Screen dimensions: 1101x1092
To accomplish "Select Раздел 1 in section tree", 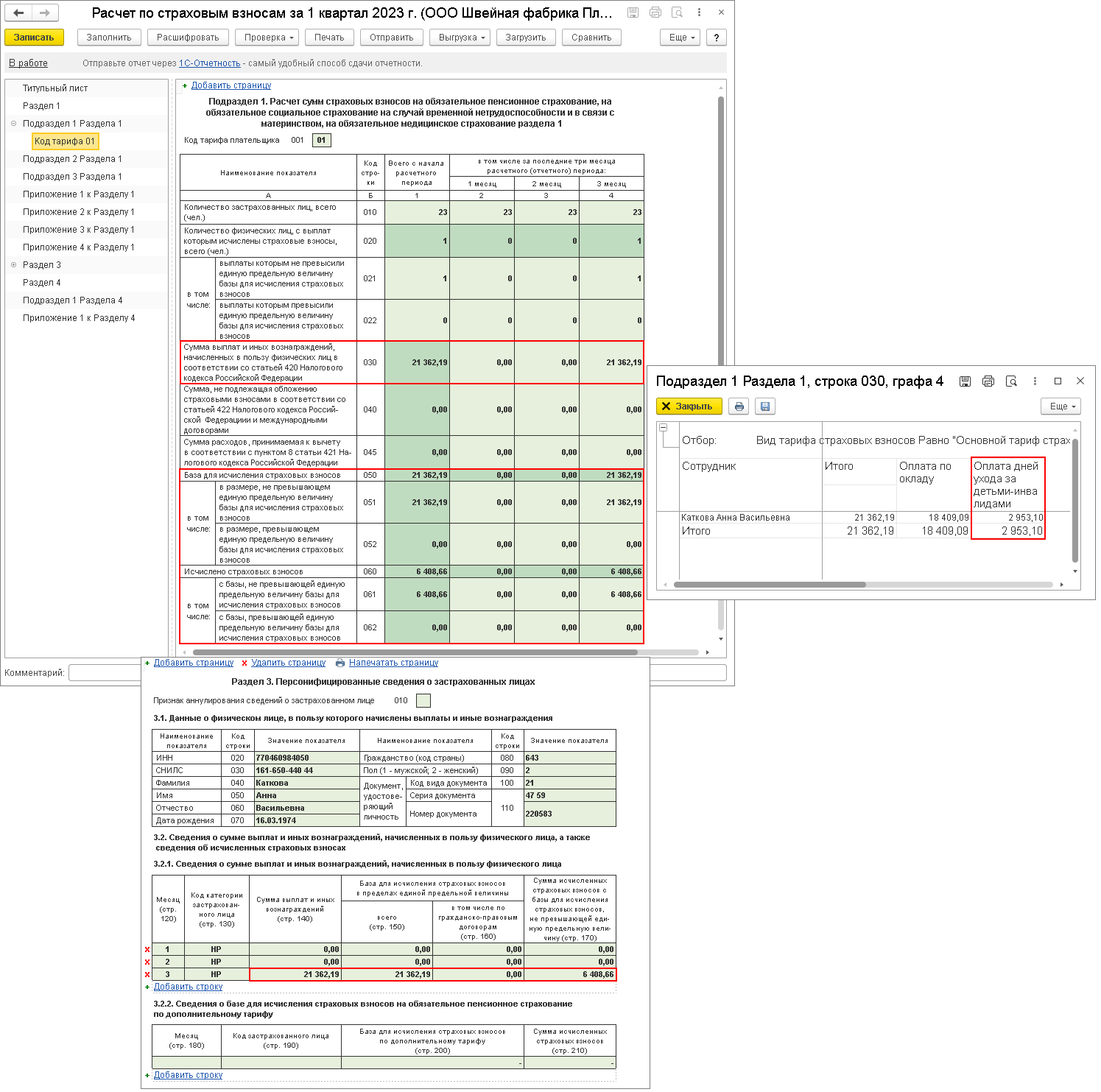I will click(x=41, y=106).
